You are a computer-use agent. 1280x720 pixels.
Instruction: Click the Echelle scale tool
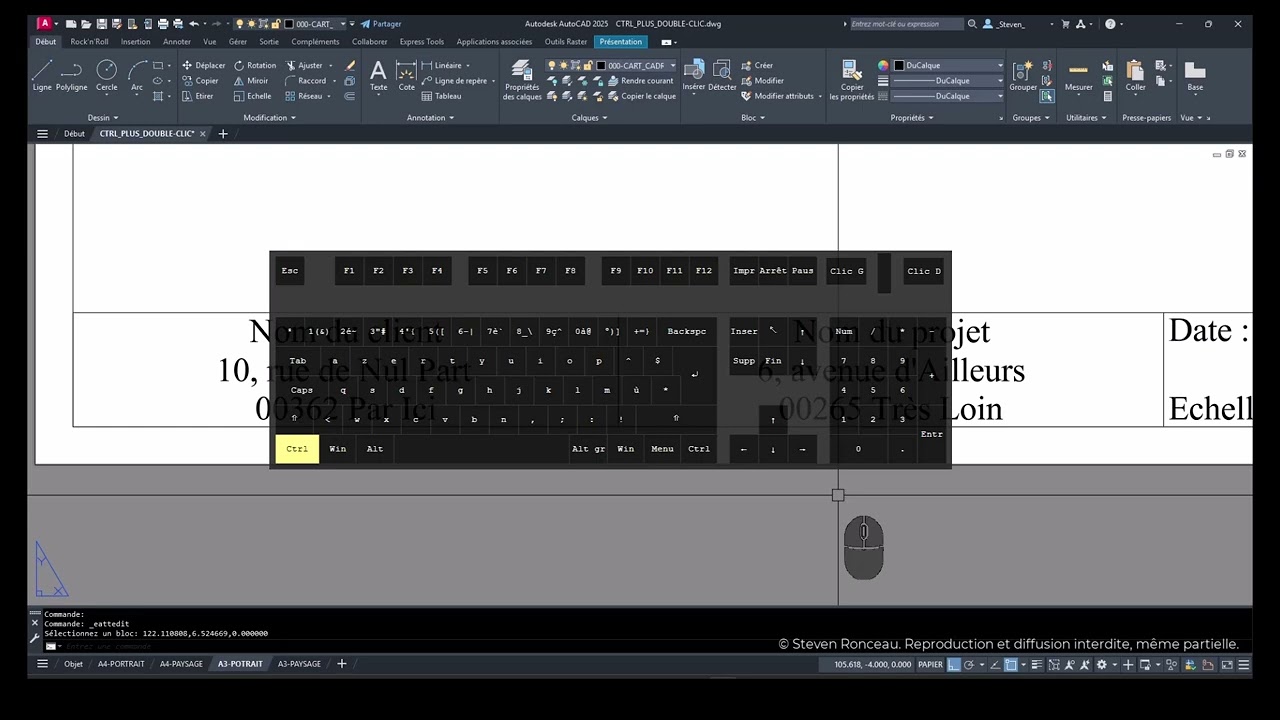click(x=252, y=96)
